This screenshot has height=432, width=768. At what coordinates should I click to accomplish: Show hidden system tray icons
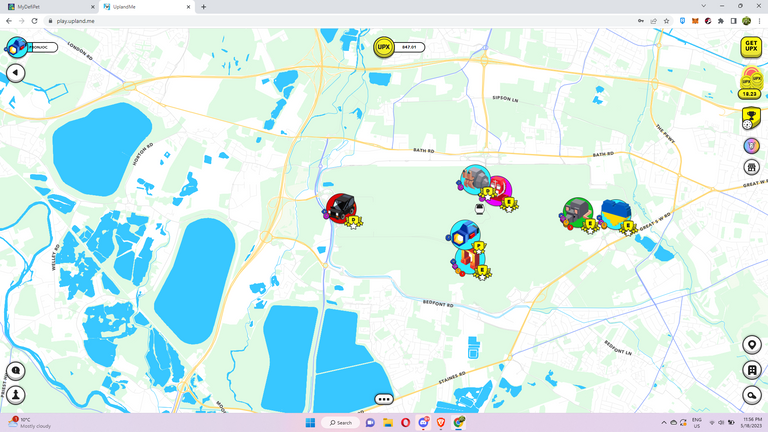click(x=664, y=423)
